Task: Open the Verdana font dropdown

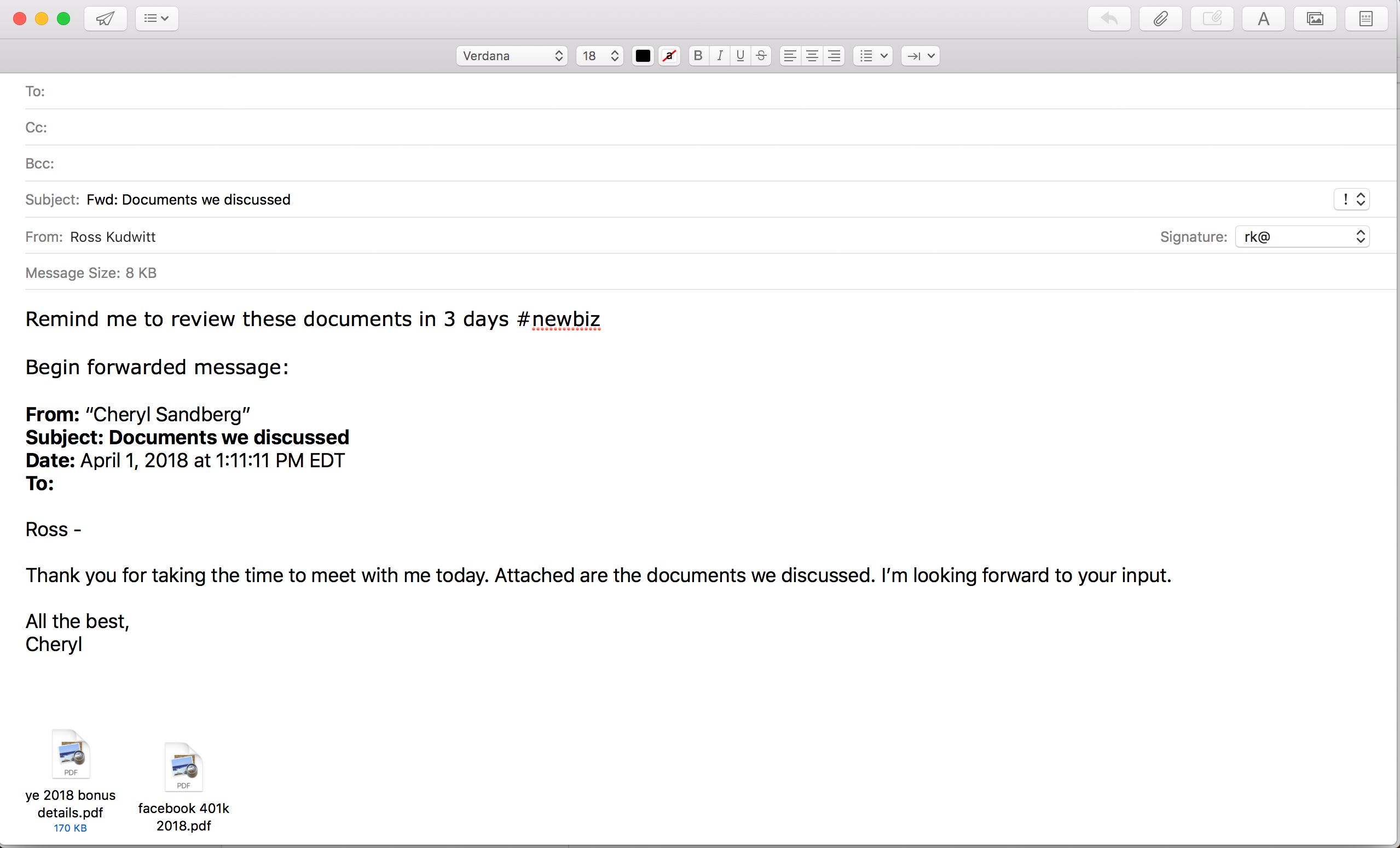Action: coord(511,56)
